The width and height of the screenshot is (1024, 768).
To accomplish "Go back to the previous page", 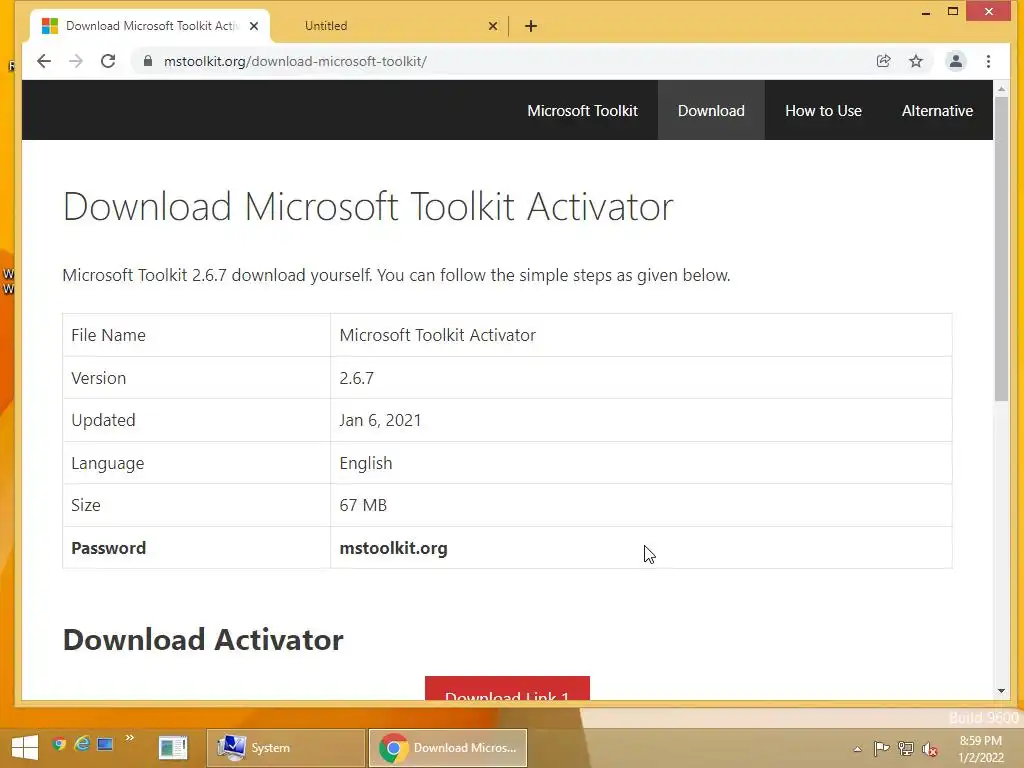I will coord(44,61).
